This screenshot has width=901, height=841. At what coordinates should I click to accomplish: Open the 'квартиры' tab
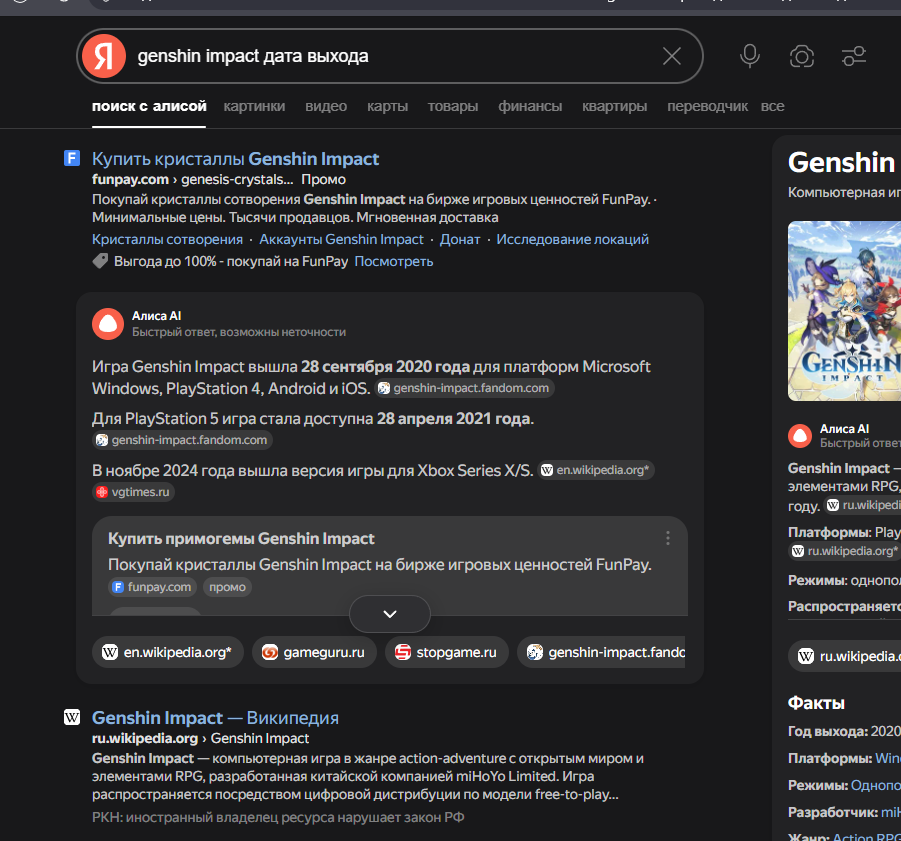[614, 106]
